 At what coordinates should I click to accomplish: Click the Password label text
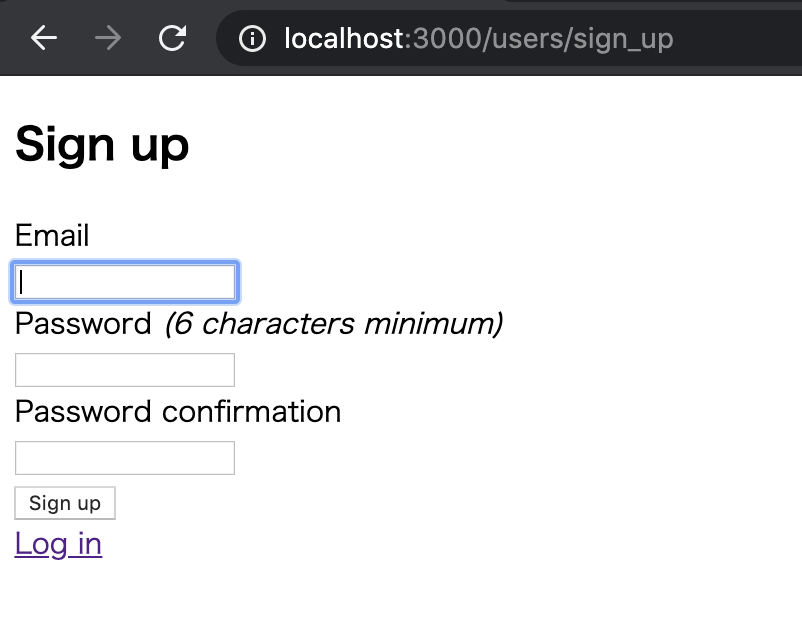(x=83, y=324)
